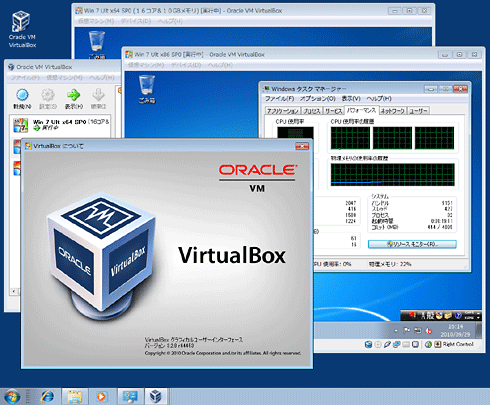The image size is (490, 405).
Task: Open オプション(O) menu in Task Manager
Action: [x=317, y=99]
